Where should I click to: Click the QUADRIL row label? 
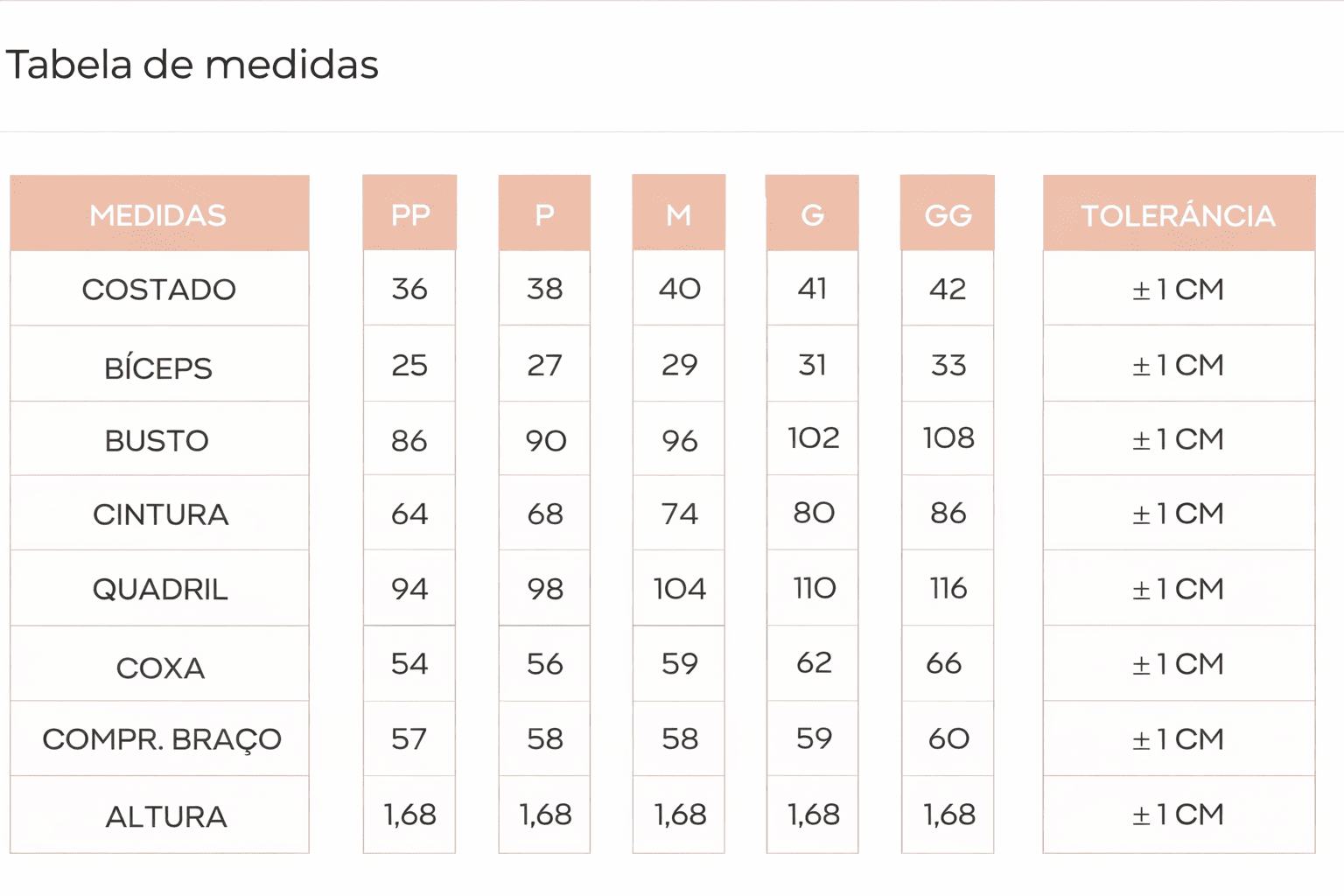160,590
